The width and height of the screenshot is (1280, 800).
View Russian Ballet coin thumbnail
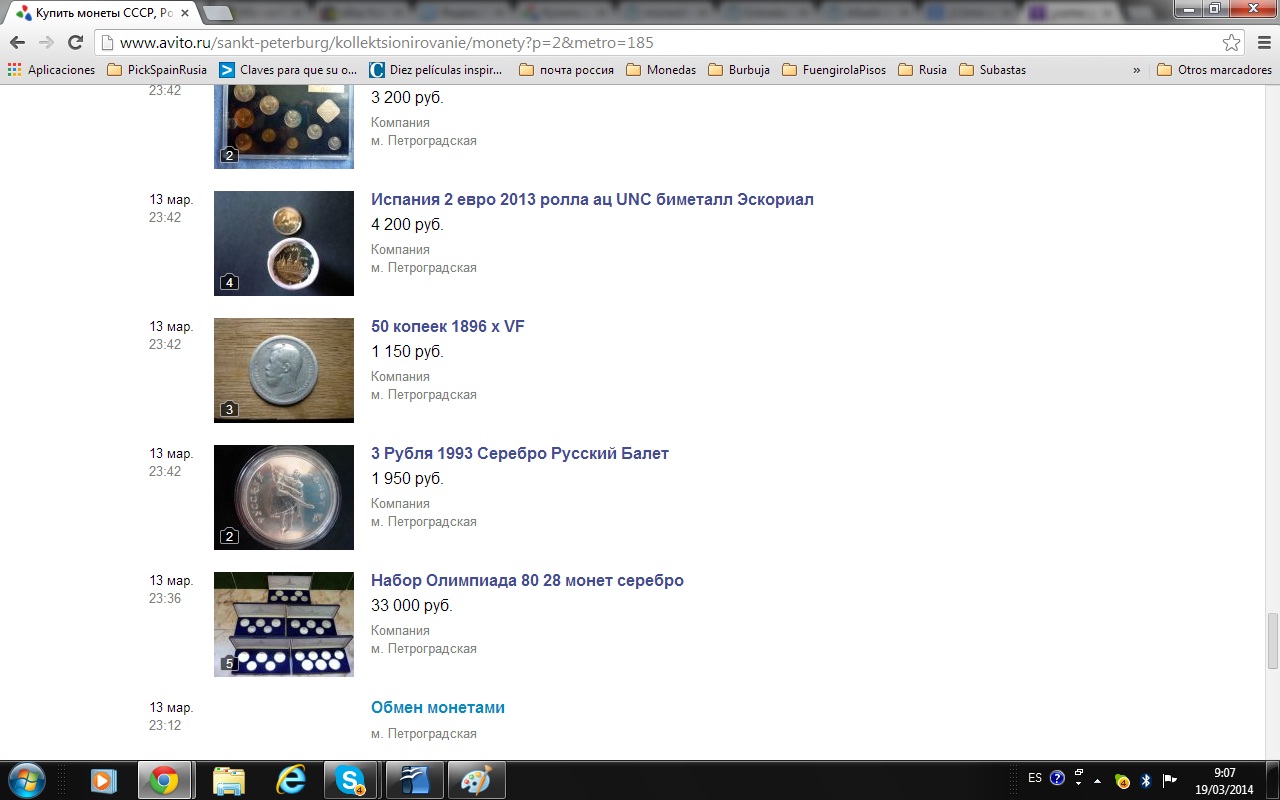click(x=284, y=497)
